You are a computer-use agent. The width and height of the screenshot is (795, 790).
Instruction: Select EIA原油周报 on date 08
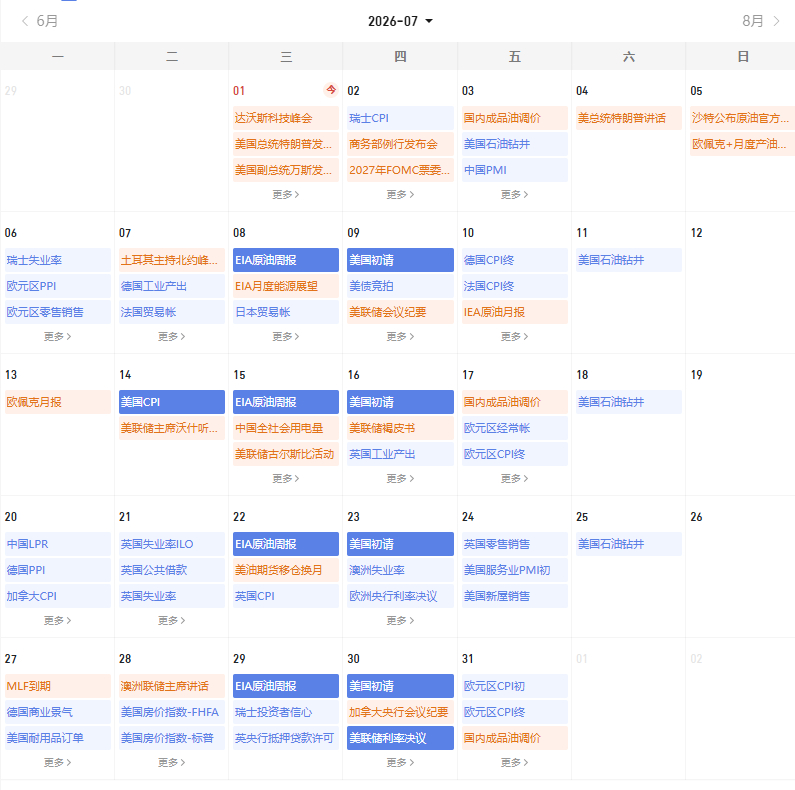coord(286,260)
